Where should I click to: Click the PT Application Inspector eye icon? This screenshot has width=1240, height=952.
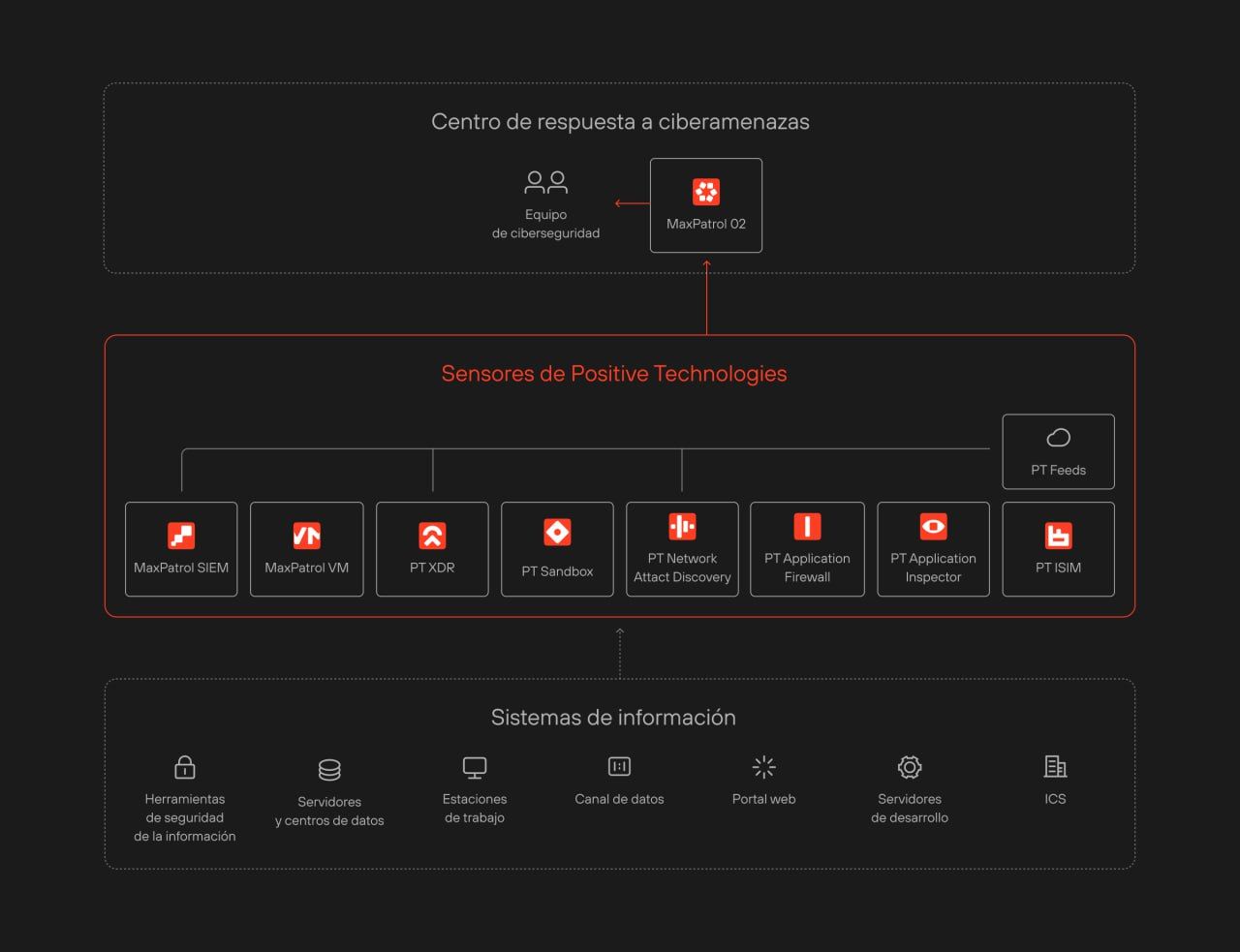[933, 526]
